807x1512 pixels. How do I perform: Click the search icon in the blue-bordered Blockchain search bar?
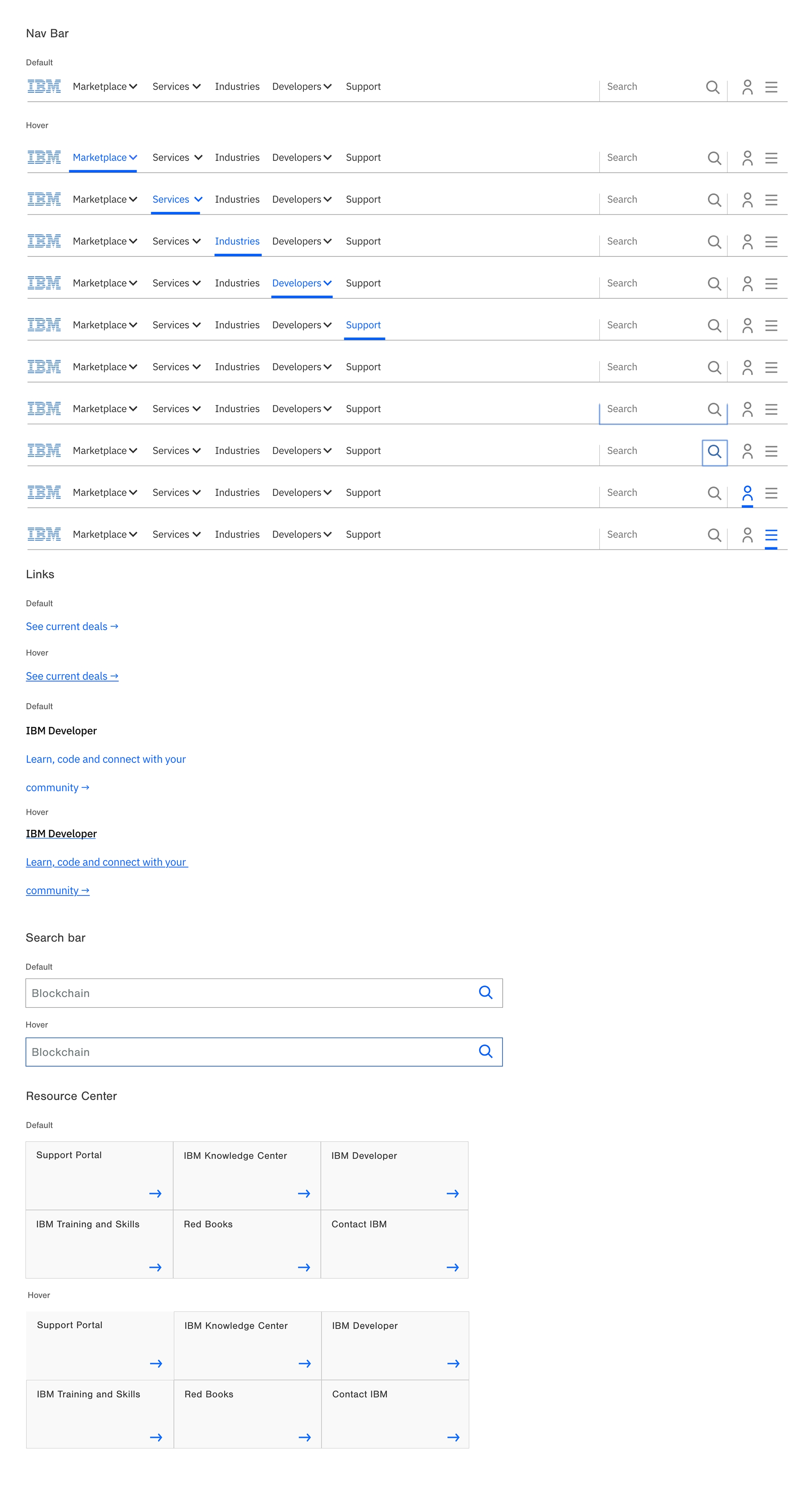coord(485,1051)
